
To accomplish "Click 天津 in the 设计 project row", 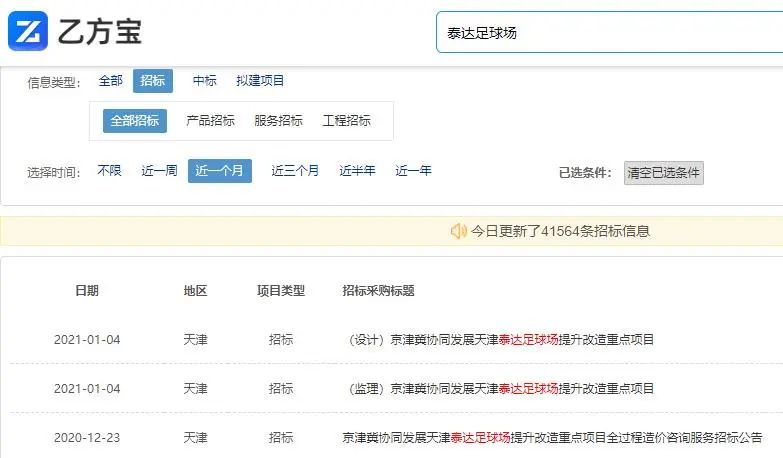I will click(195, 340).
